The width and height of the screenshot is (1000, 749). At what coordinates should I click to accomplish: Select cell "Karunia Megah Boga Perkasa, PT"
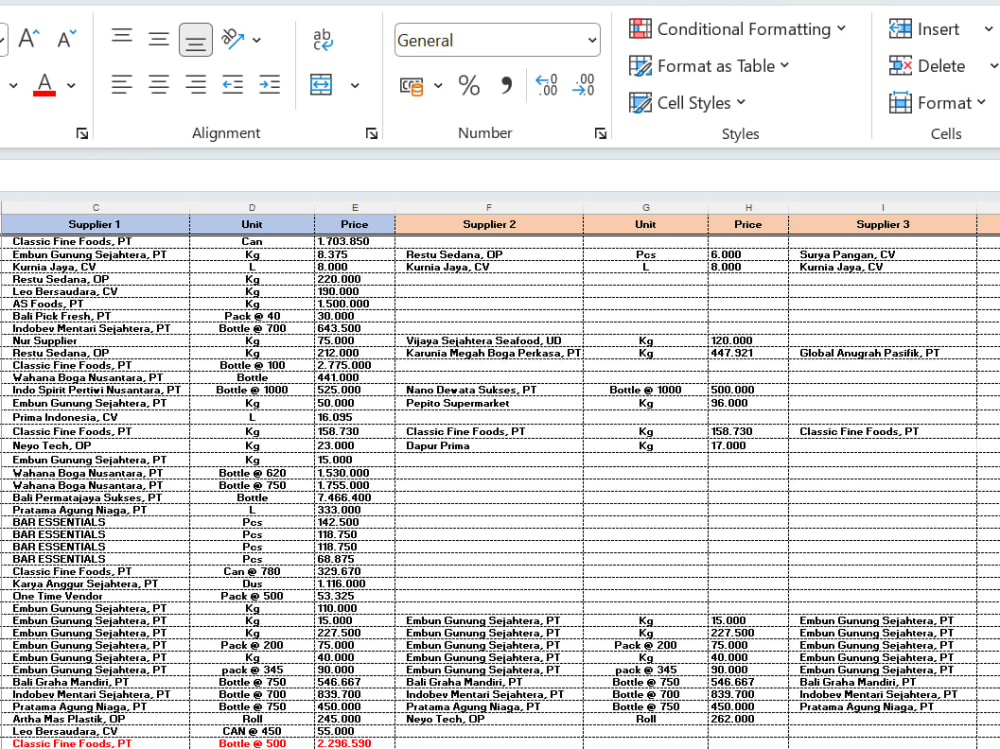(489, 353)
